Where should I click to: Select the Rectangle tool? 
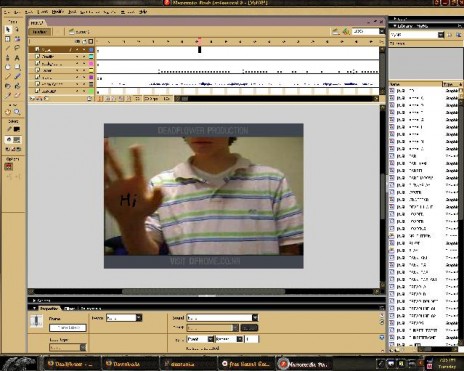[x=17, y=67]
